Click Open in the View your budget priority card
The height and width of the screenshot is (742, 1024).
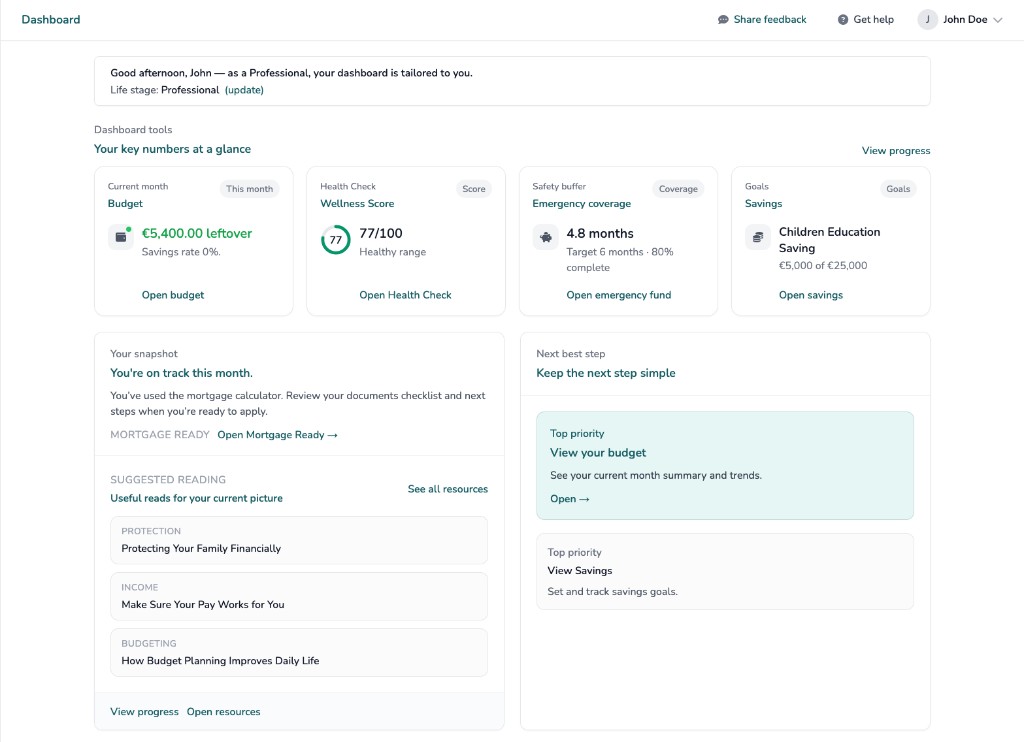pyautogui.click(x=570, y=499)
